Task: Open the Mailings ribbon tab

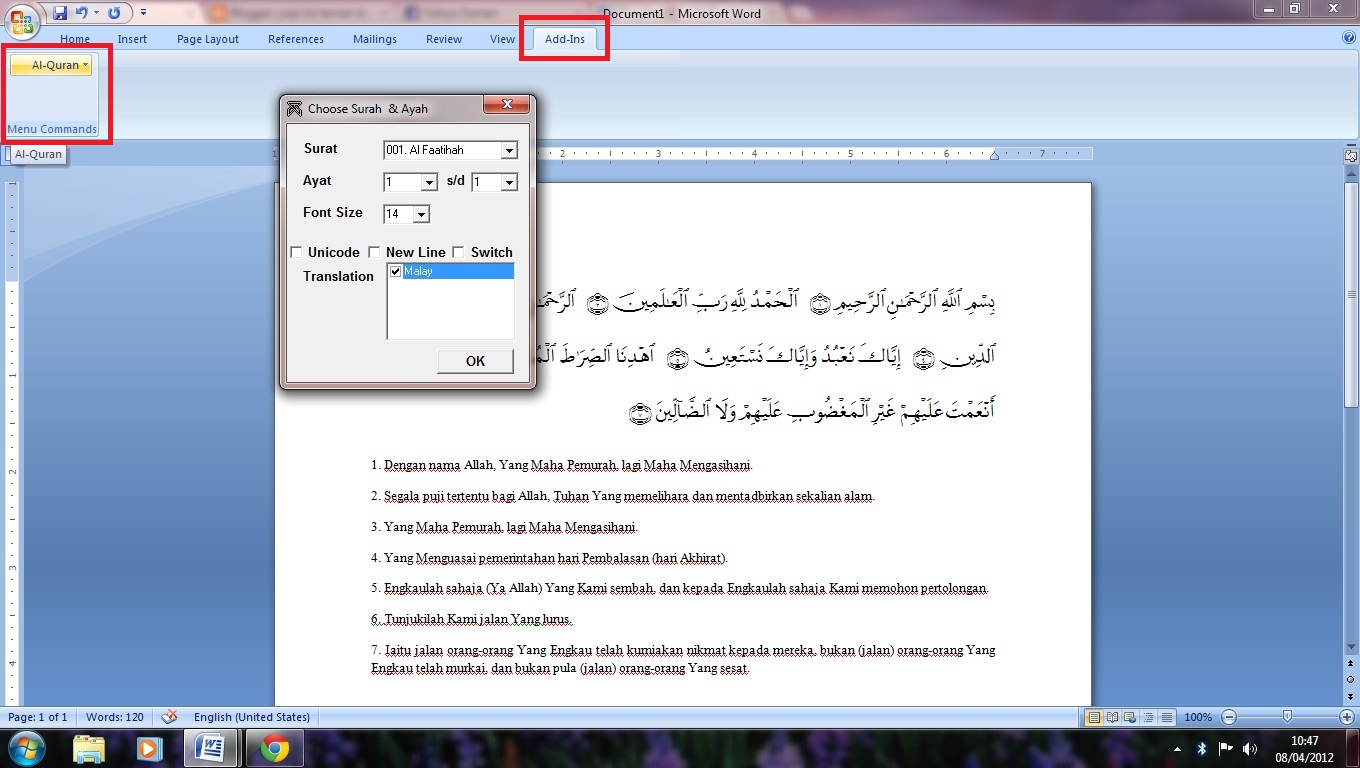Action: [x=375, y=39]
